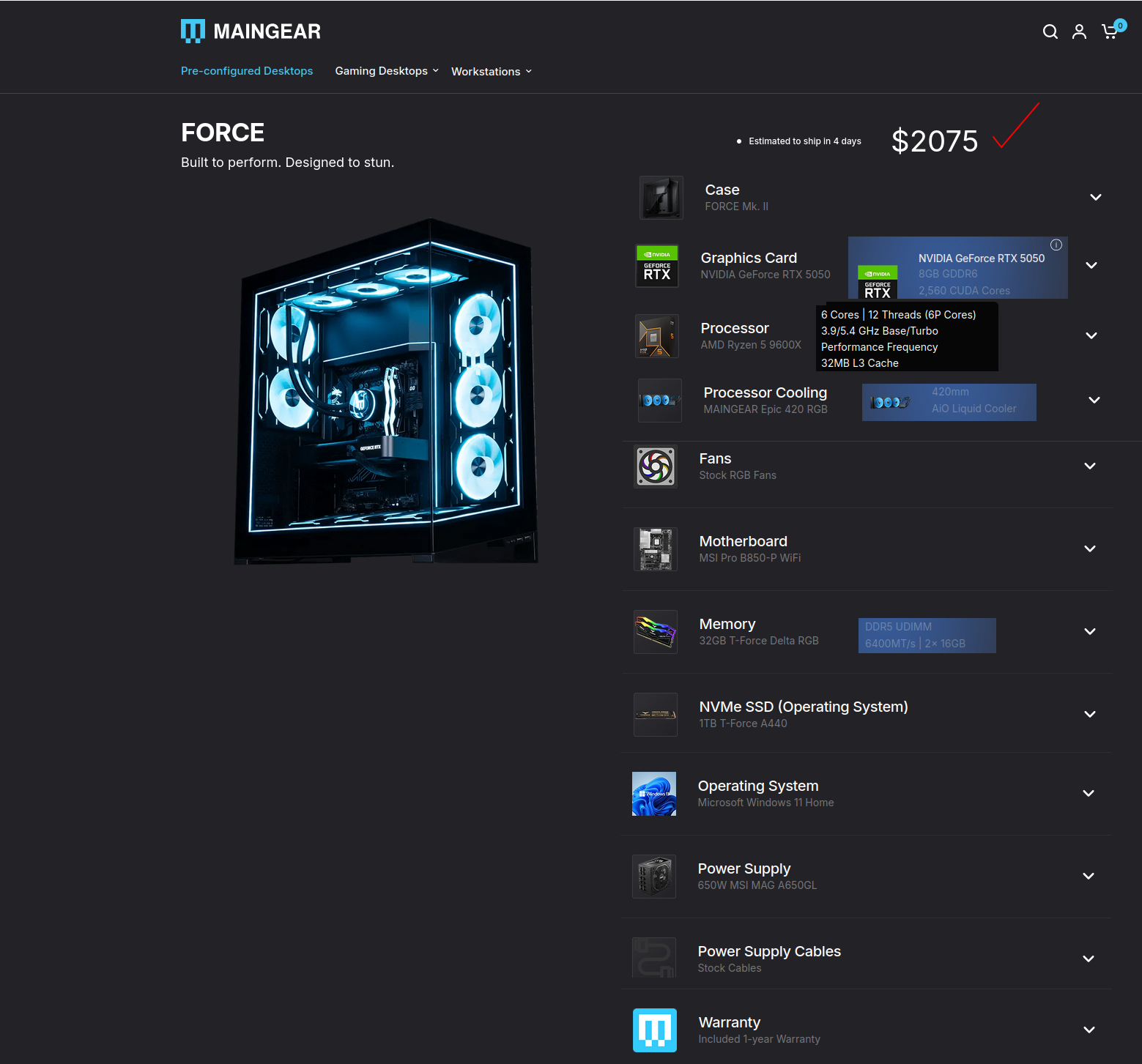Viewport: 1142px width, 1064px height.
Task: Click the Processor Cooling heading
Action: point(765,393)
